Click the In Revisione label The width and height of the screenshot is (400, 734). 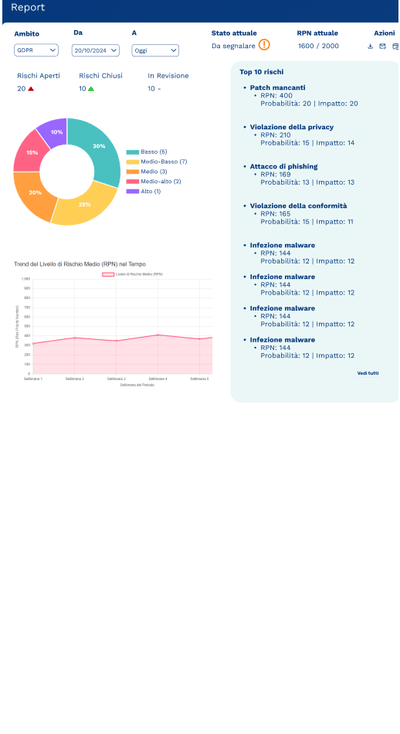click(x=168, y=76)
